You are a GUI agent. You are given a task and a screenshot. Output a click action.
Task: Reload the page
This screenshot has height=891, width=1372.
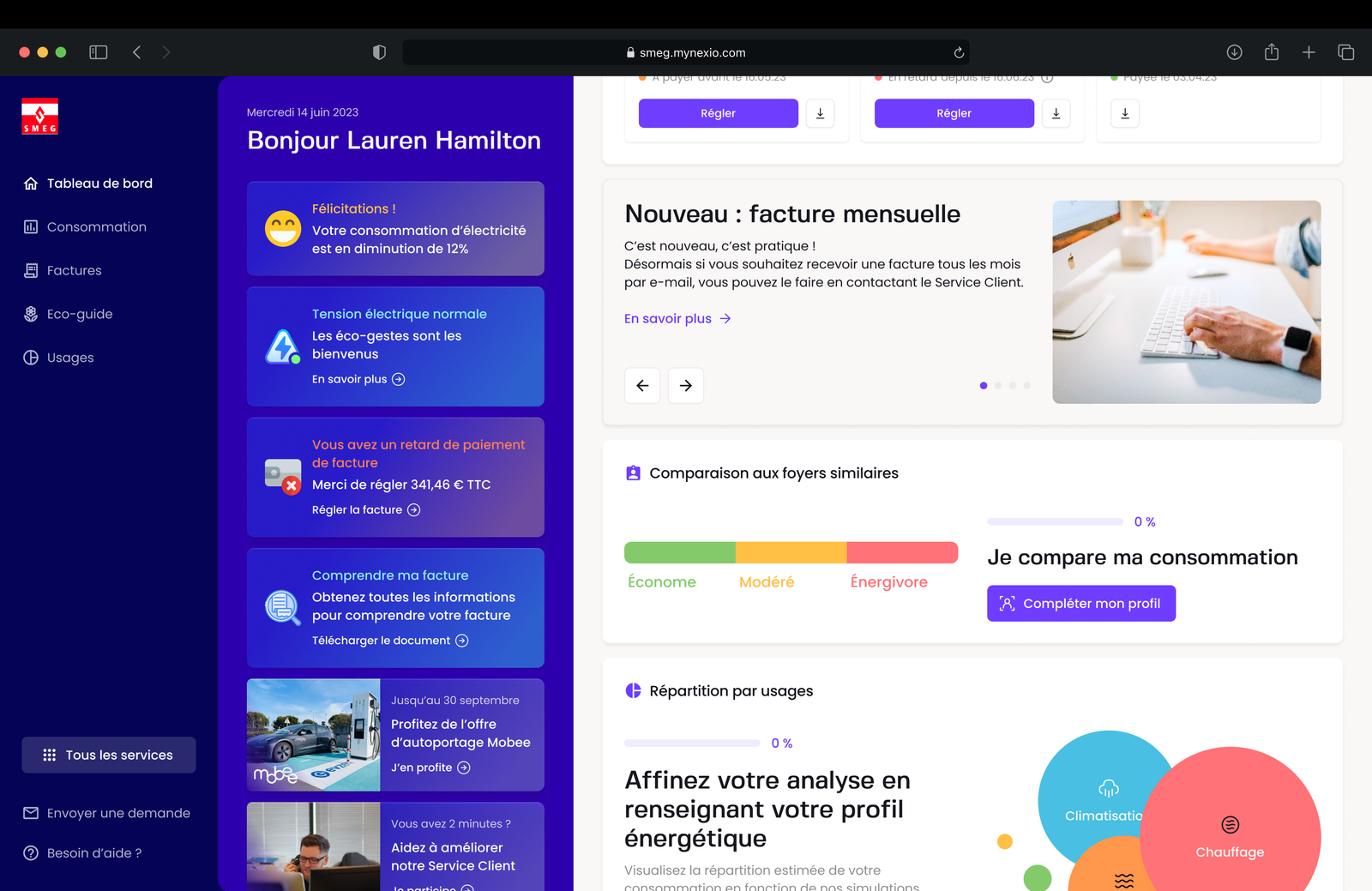(x=959, y=52)
